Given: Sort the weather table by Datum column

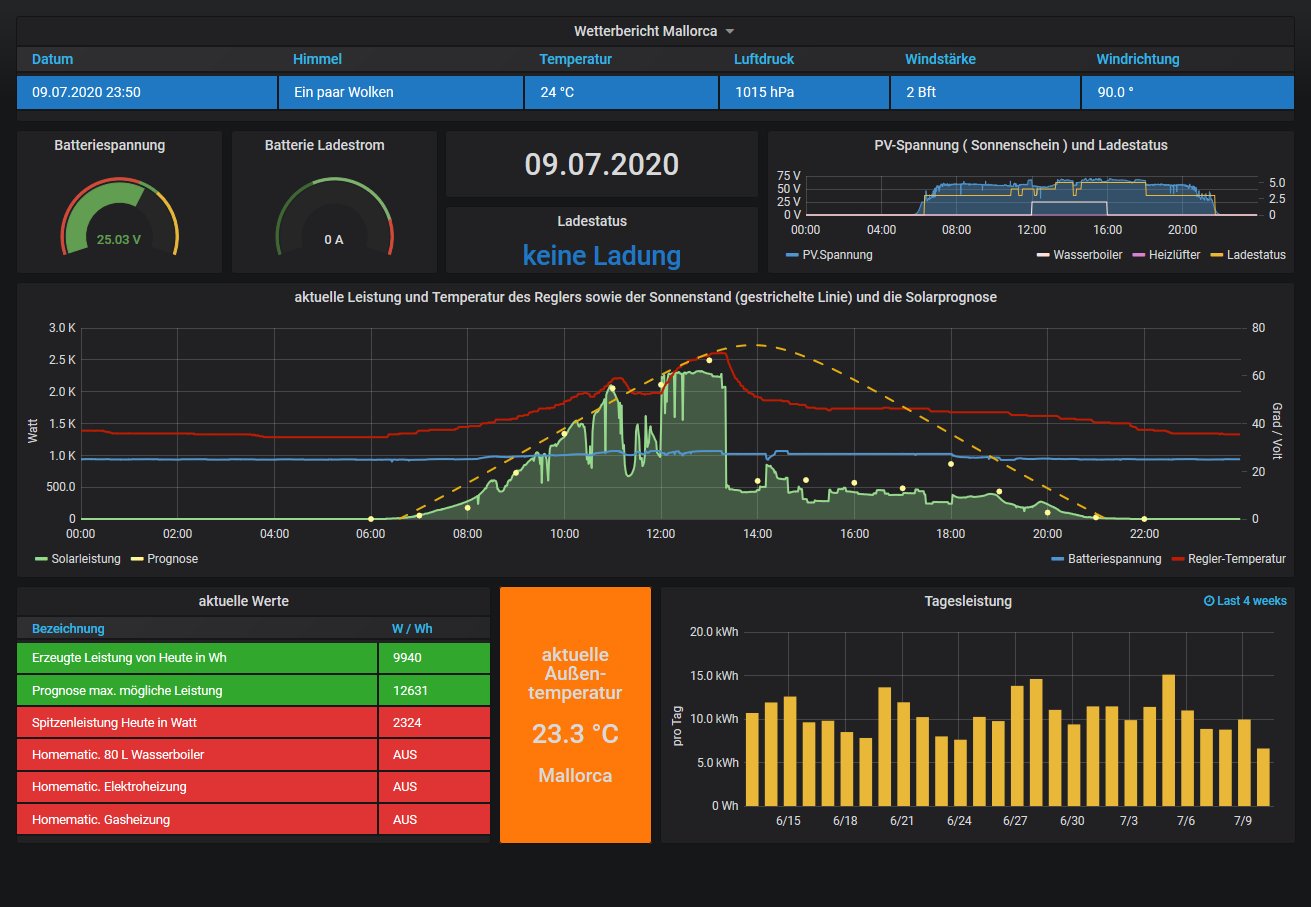Looking at the screenshot, I should click(52, 59).
